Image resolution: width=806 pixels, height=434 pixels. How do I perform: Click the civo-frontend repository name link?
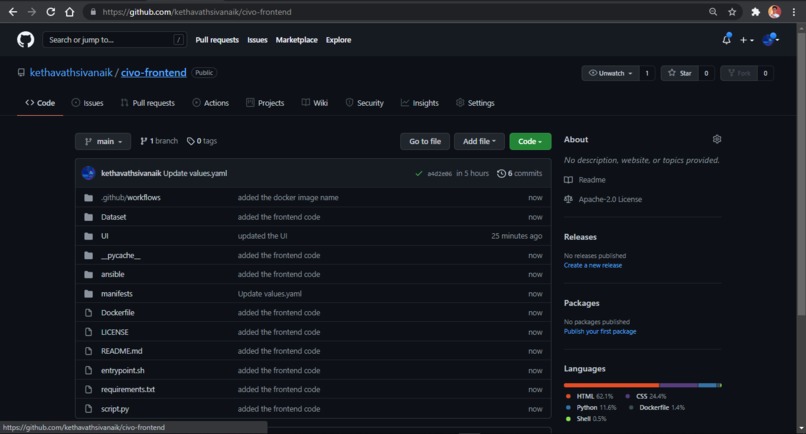(x=154, y=73)
